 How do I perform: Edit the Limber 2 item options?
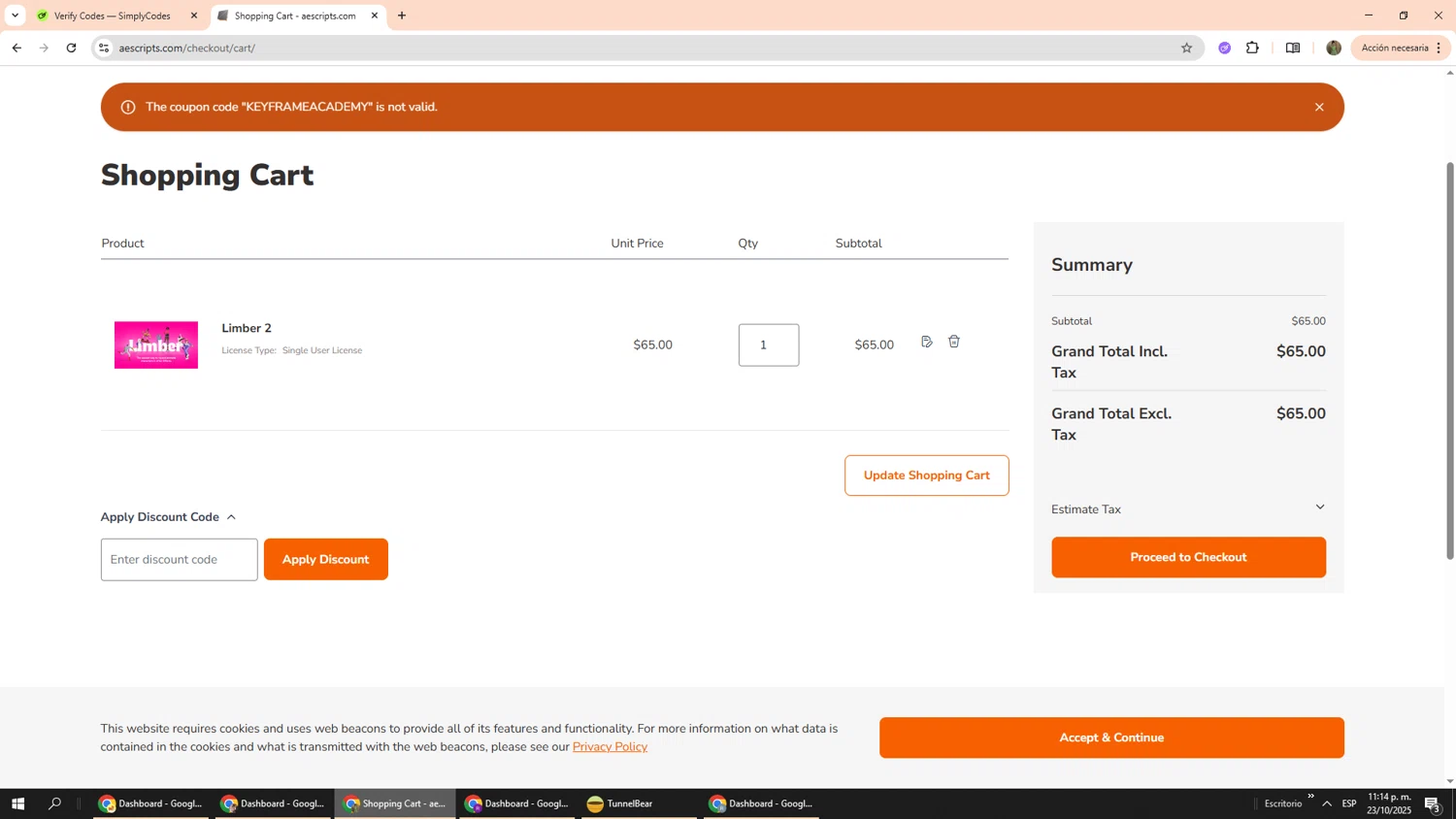pos(926,342)
